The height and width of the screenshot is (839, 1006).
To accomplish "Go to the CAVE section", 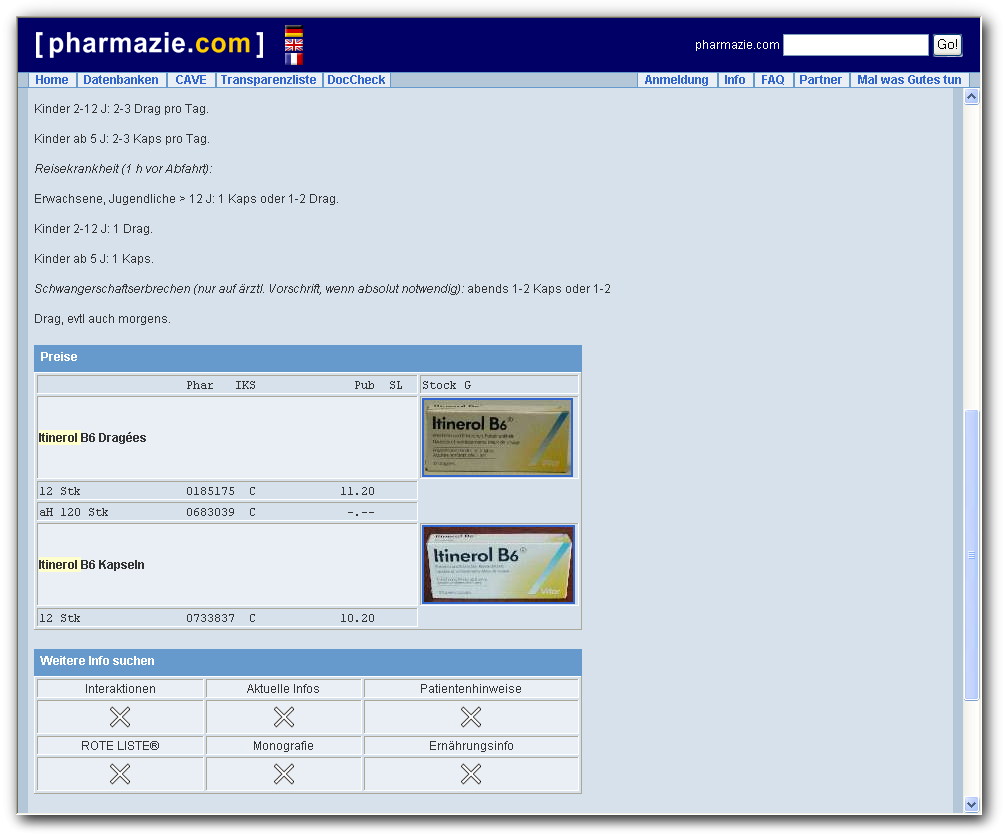I will (190, 80).
